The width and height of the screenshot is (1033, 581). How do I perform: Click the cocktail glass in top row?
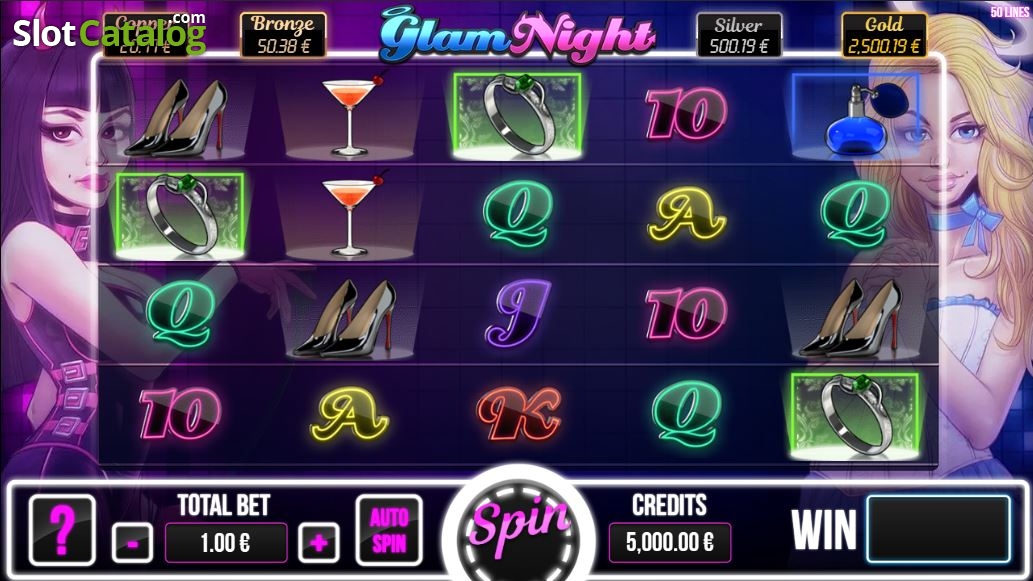(349, 117)
